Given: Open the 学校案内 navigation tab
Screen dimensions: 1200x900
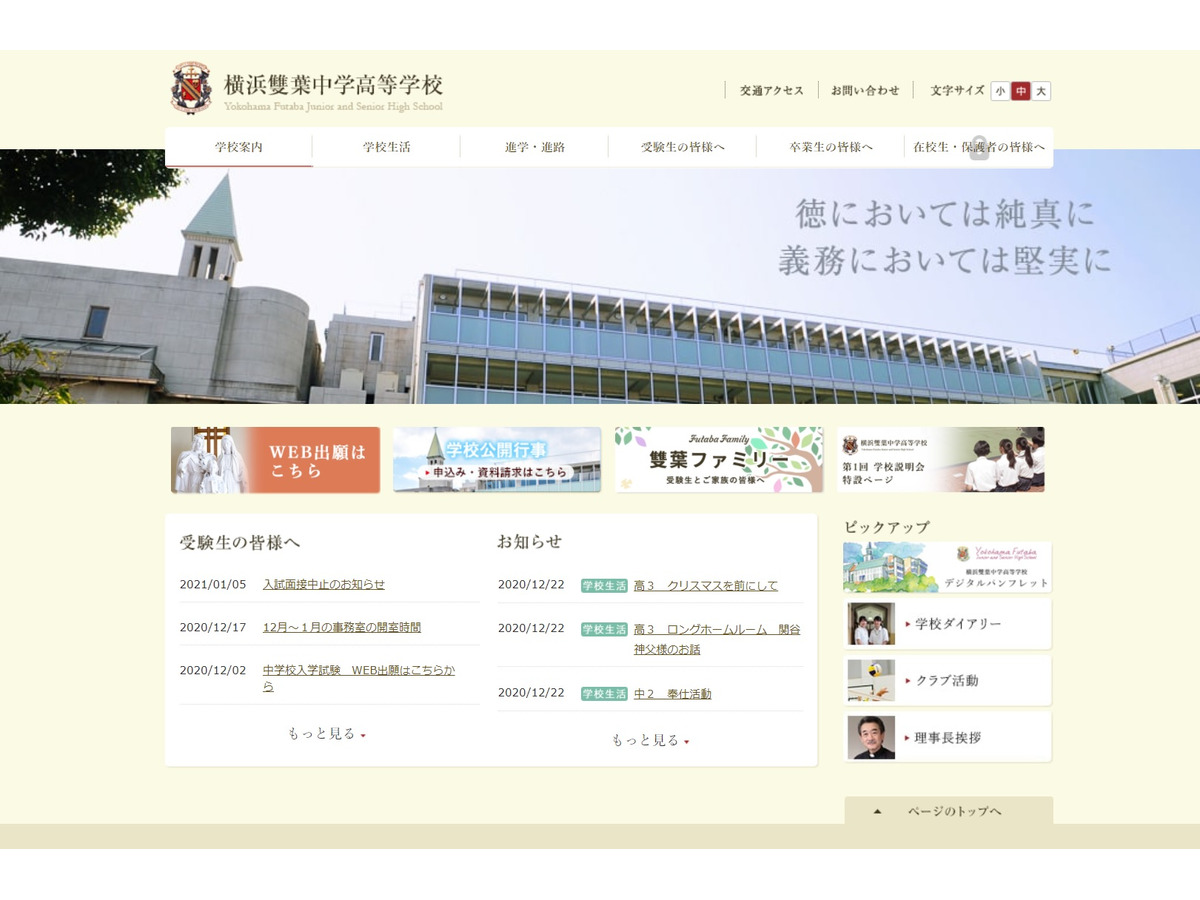Looking at the screenshot, I should pos(239,146).
